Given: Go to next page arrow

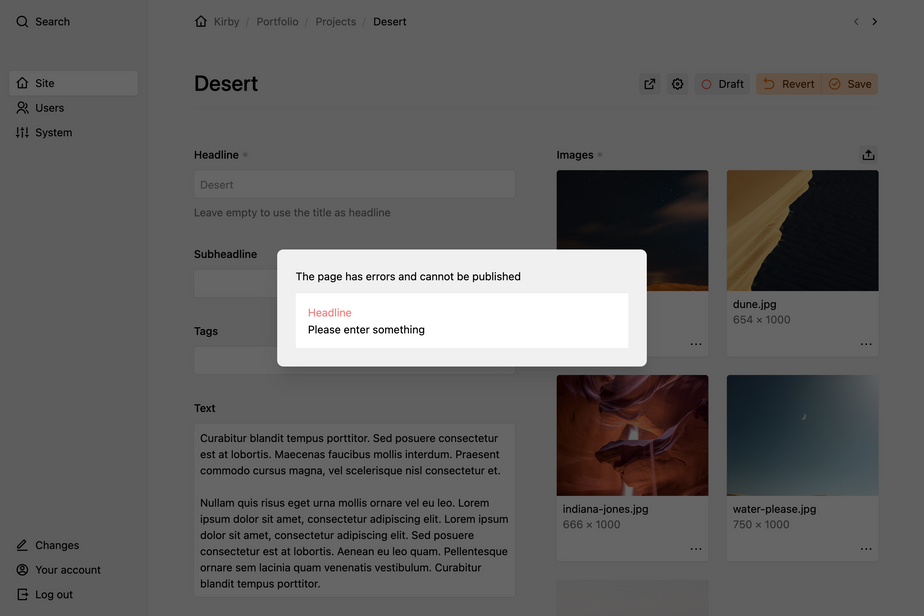Looking at the screenshot, I should coord(875,21).
